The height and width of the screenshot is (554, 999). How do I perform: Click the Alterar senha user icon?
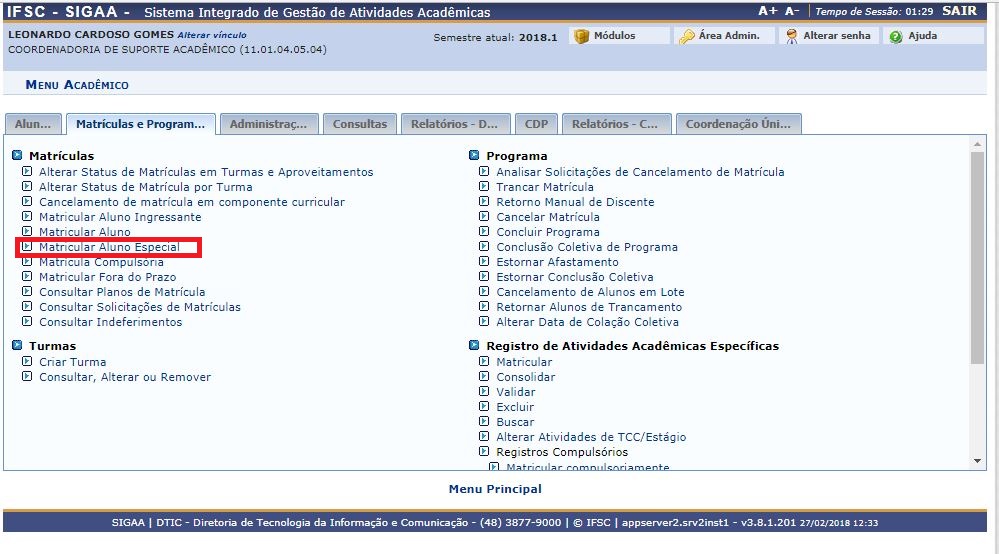pyautogui.click(x=791, y=36)
